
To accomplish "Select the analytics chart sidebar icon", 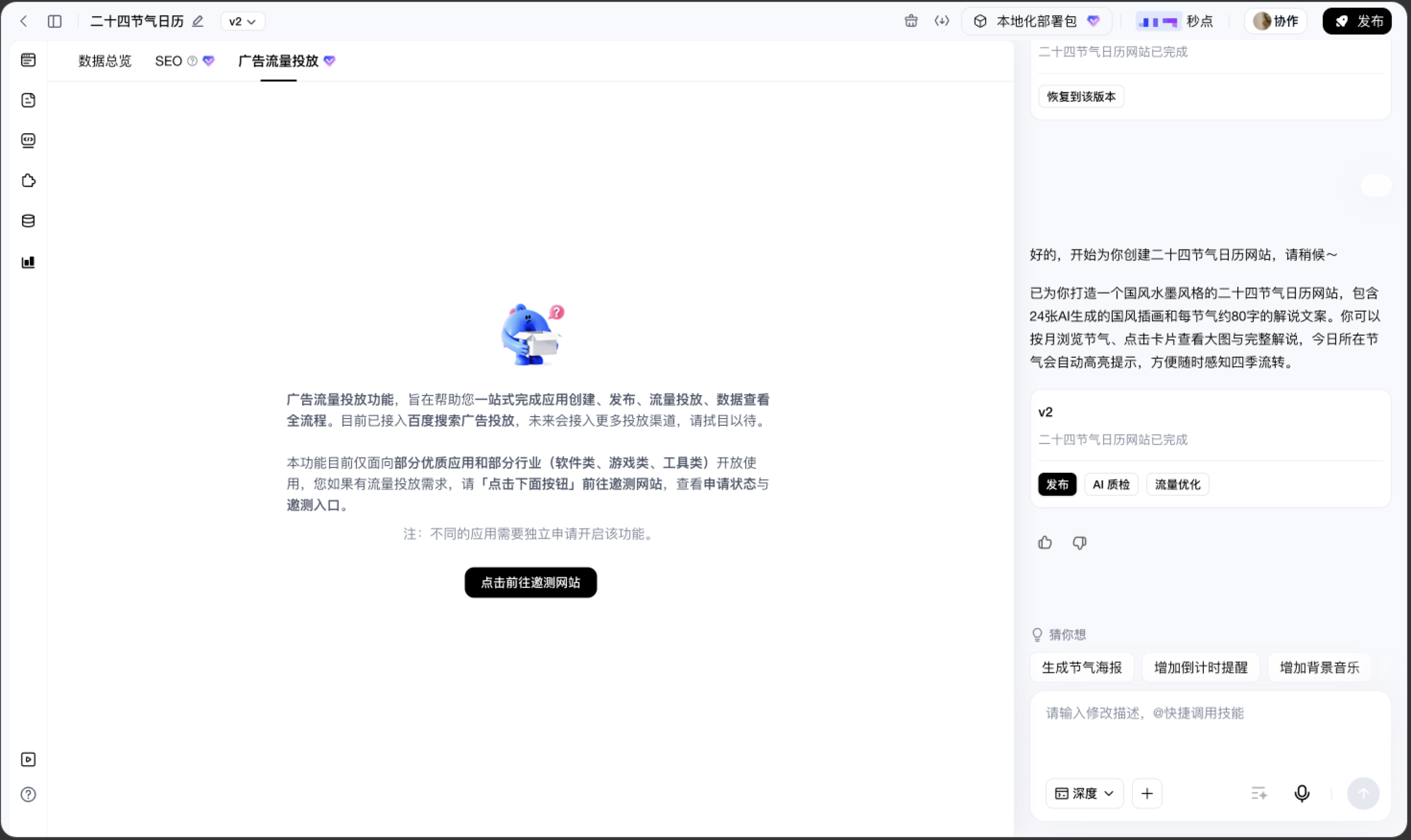I will (28, 262).
